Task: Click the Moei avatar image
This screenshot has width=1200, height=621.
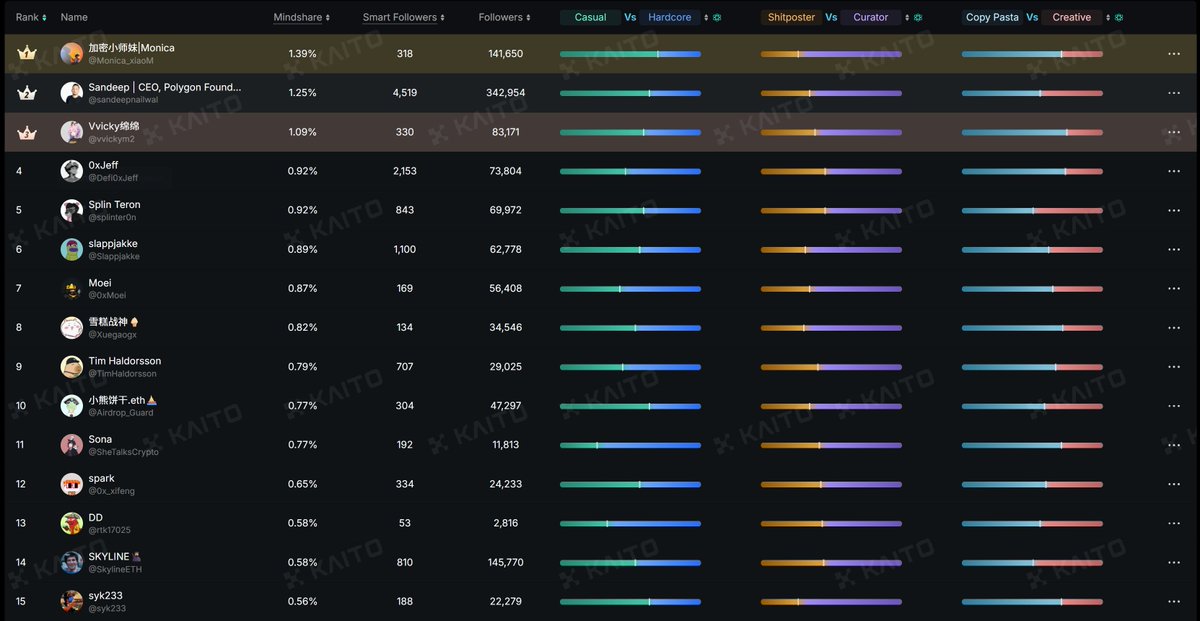Action: (x=71, y=289)
